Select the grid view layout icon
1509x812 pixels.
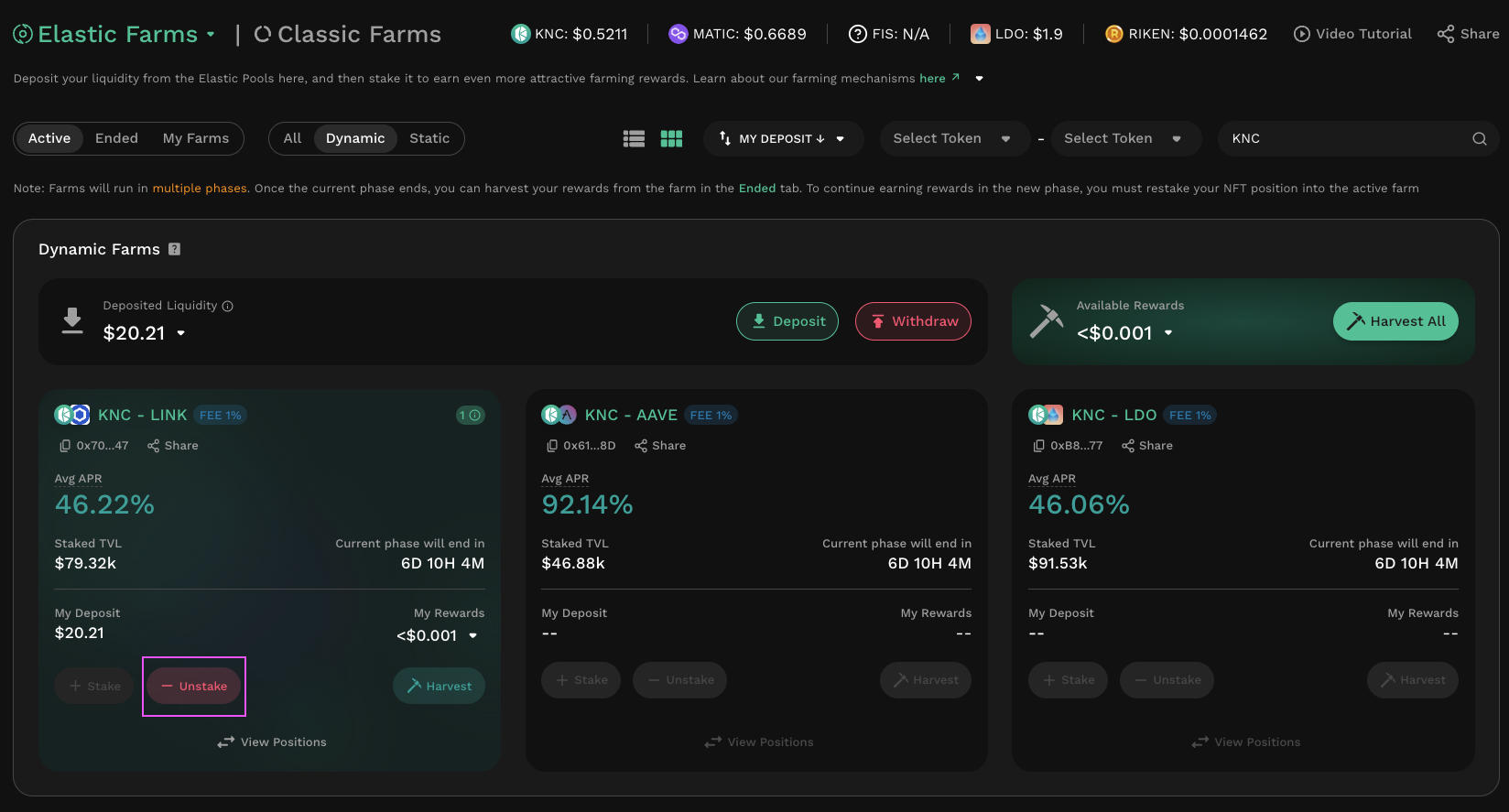671,138
